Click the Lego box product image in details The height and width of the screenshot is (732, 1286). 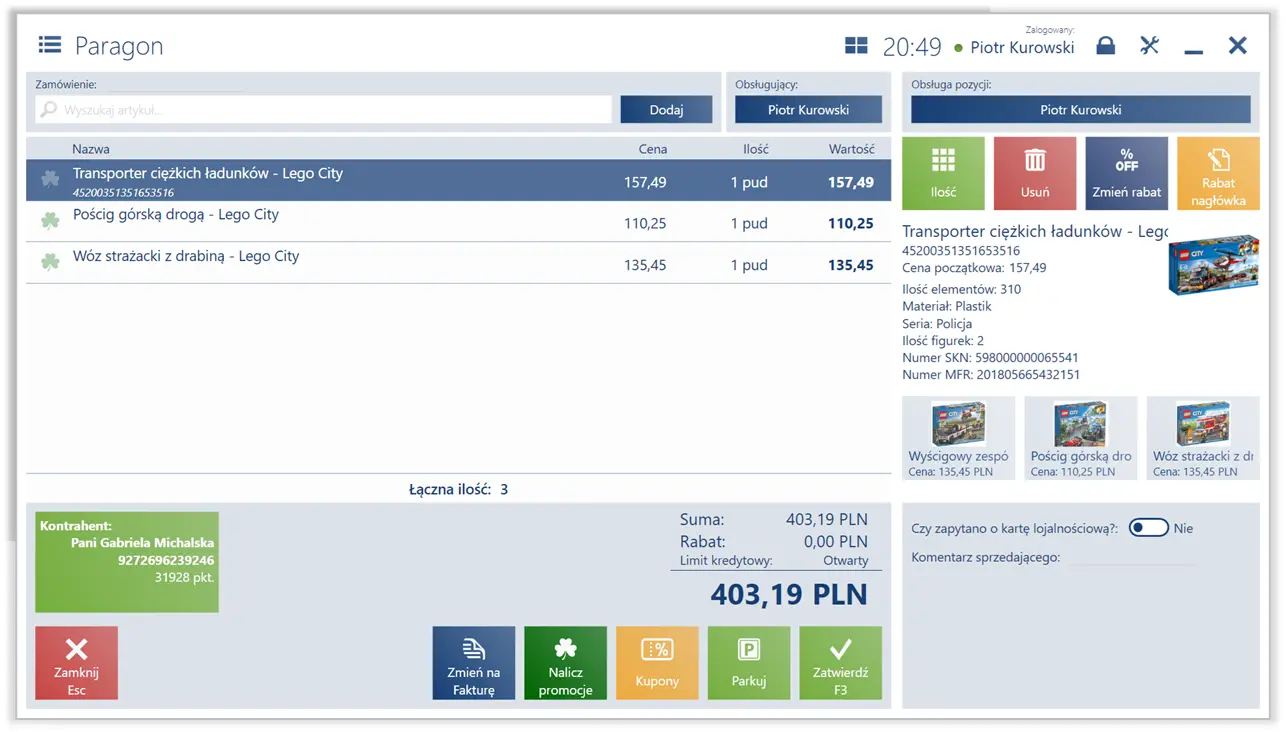[1213, 265]
